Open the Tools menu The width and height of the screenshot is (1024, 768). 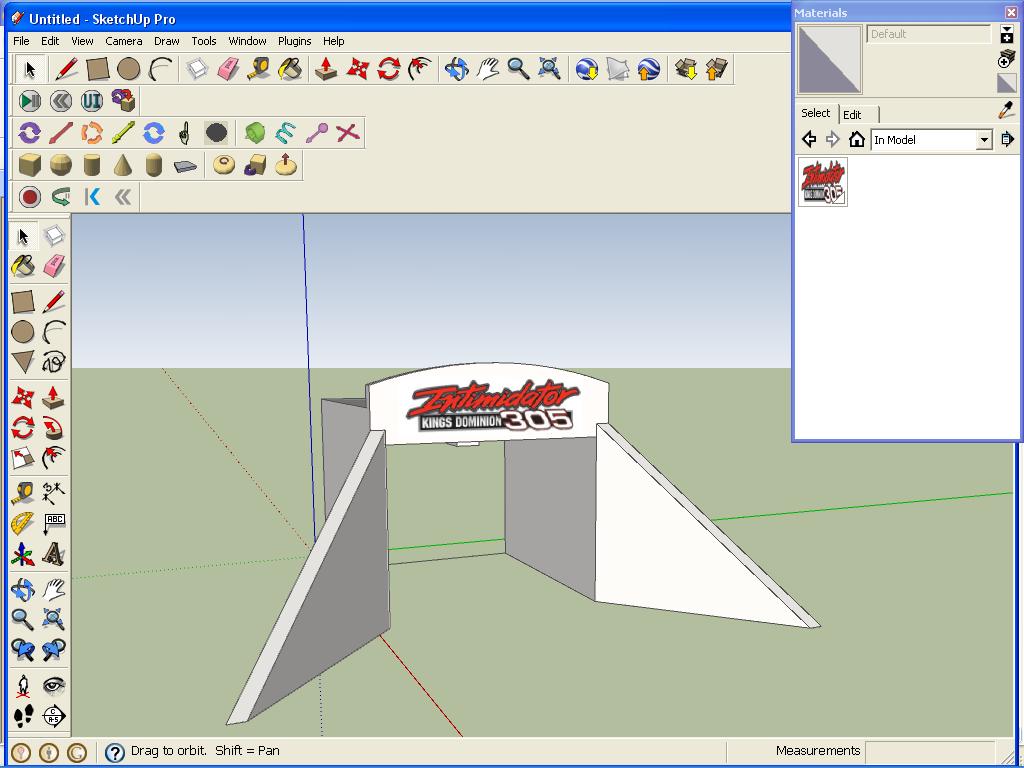[x=204, y=40]
